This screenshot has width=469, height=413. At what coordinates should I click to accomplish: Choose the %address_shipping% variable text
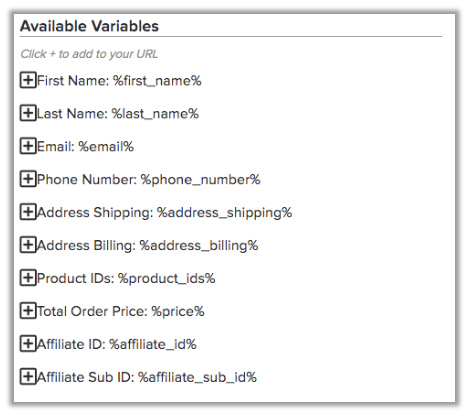(224, 213)
